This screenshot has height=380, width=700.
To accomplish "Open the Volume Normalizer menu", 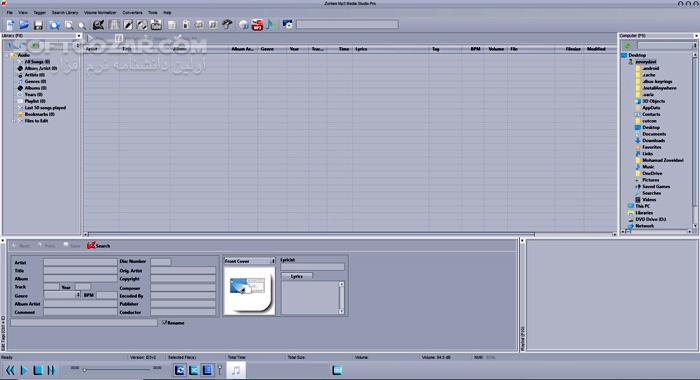I will pos(100,13).
